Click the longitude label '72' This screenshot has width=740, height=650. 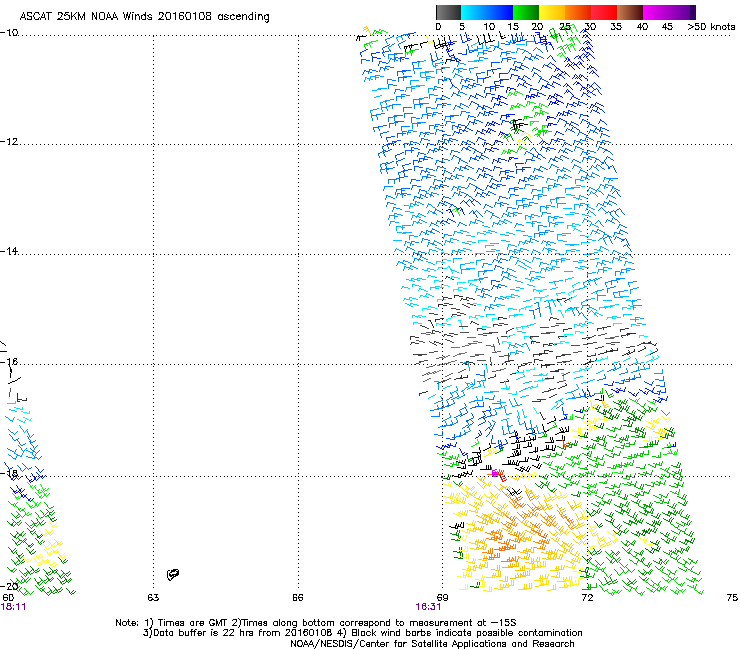(x=587, y=598)
